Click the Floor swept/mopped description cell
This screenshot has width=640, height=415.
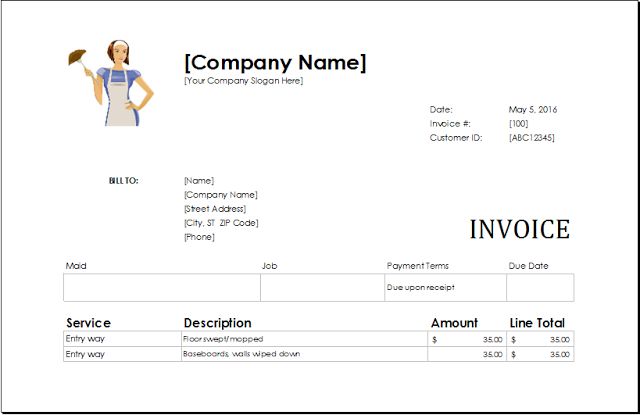304,339
